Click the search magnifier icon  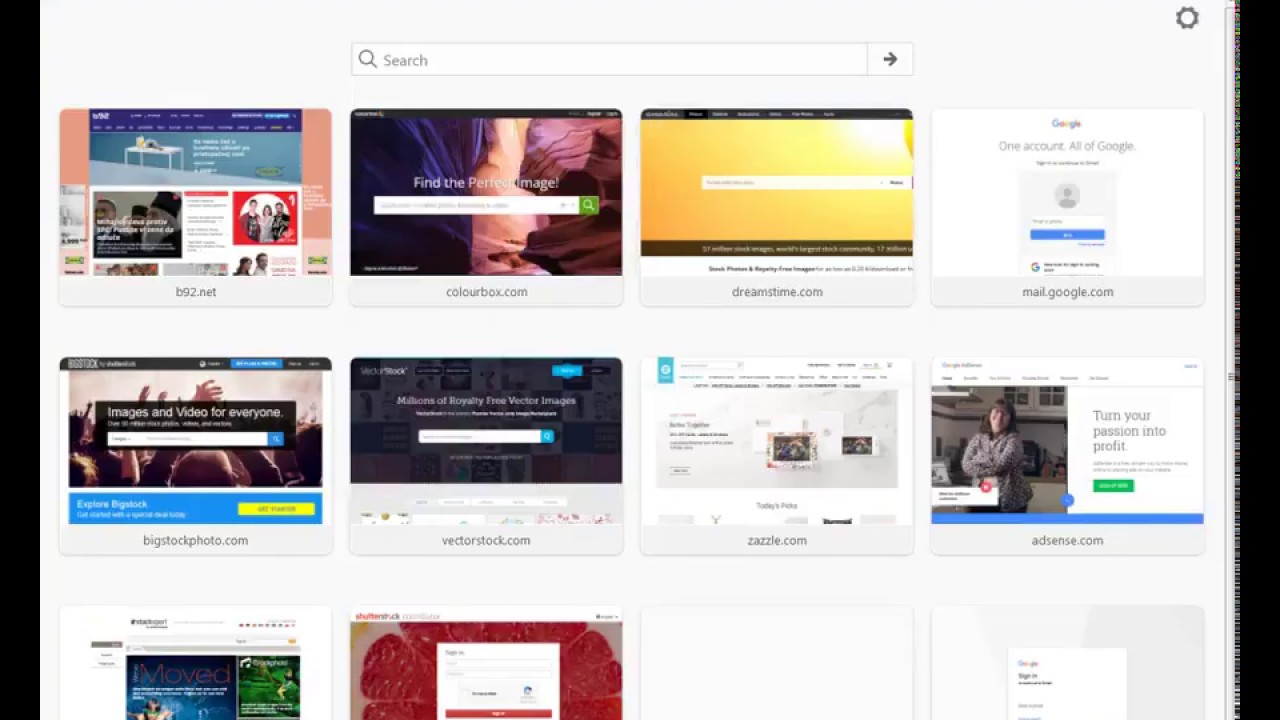[x=368, y=60]
